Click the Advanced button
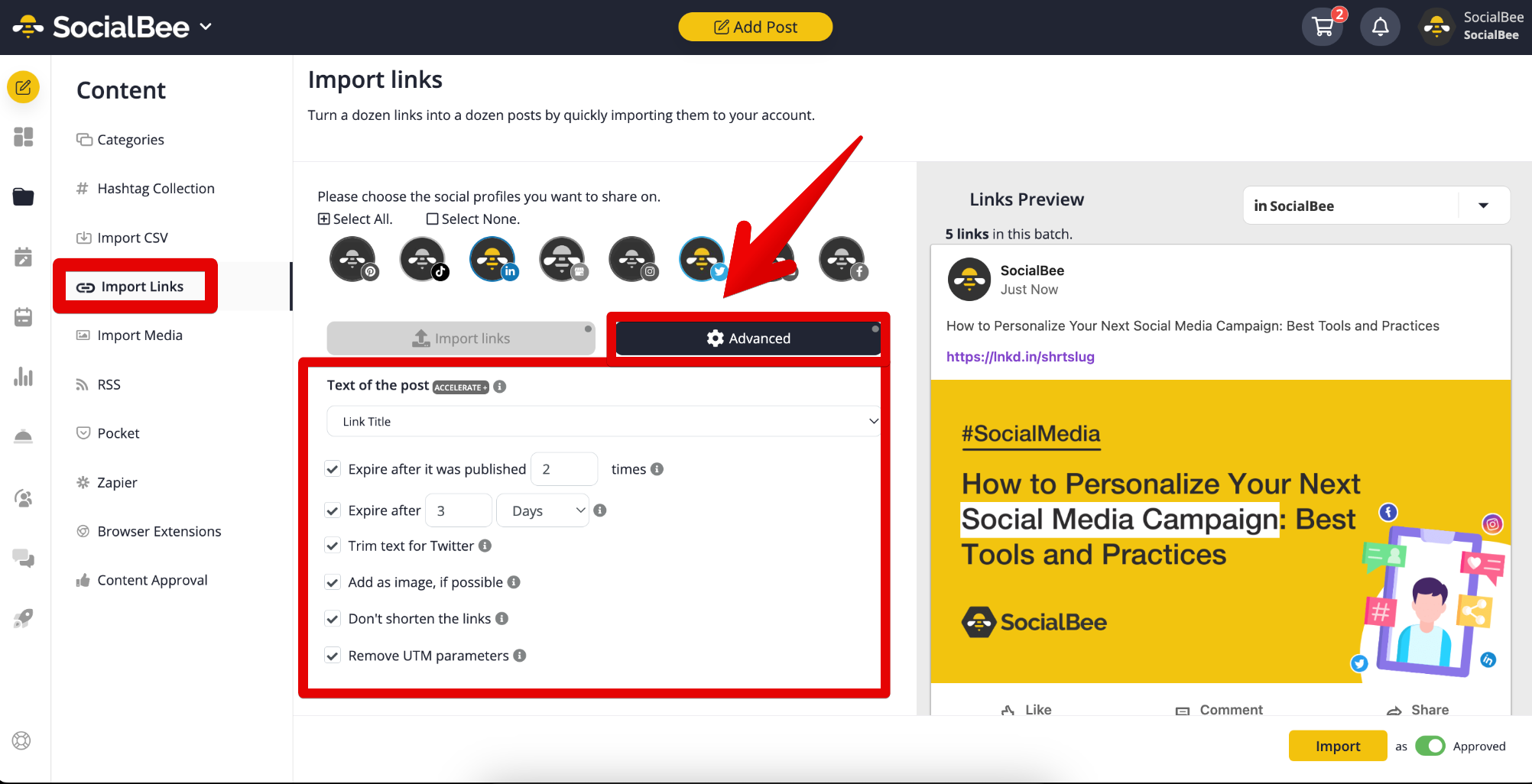This screenshot has height=784, width=1532. tap(748, 339)
